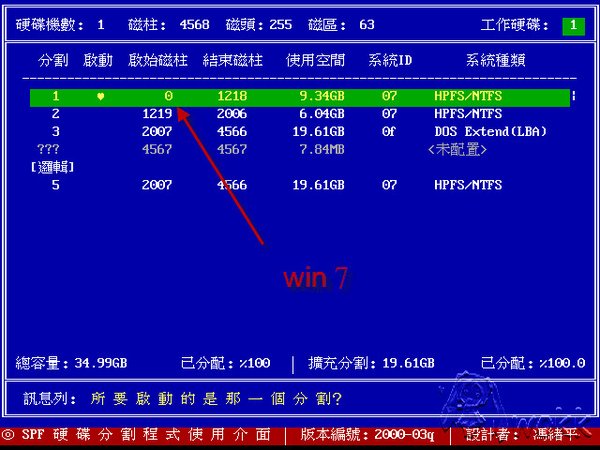600x450 pixels.
Task: Click the <未配置> unallocated label
Action: (457, 150)
